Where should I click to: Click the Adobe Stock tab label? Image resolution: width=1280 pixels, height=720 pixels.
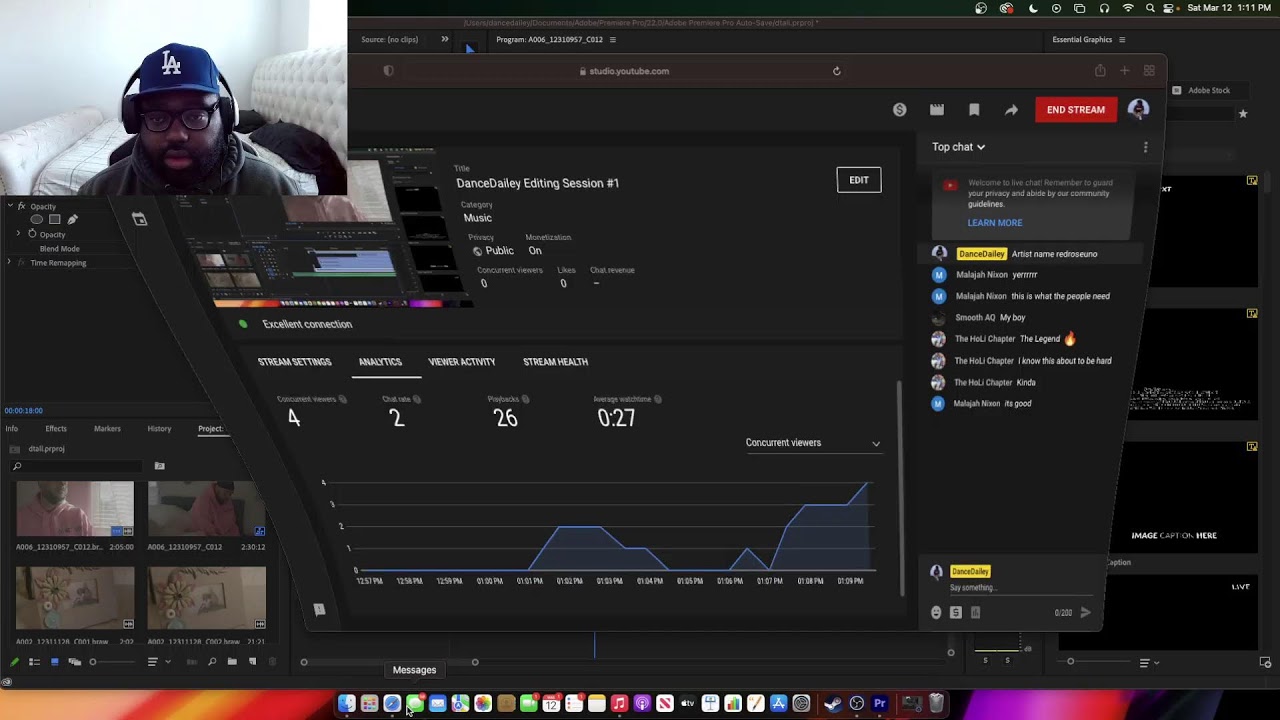click(x=1209, y=90)
